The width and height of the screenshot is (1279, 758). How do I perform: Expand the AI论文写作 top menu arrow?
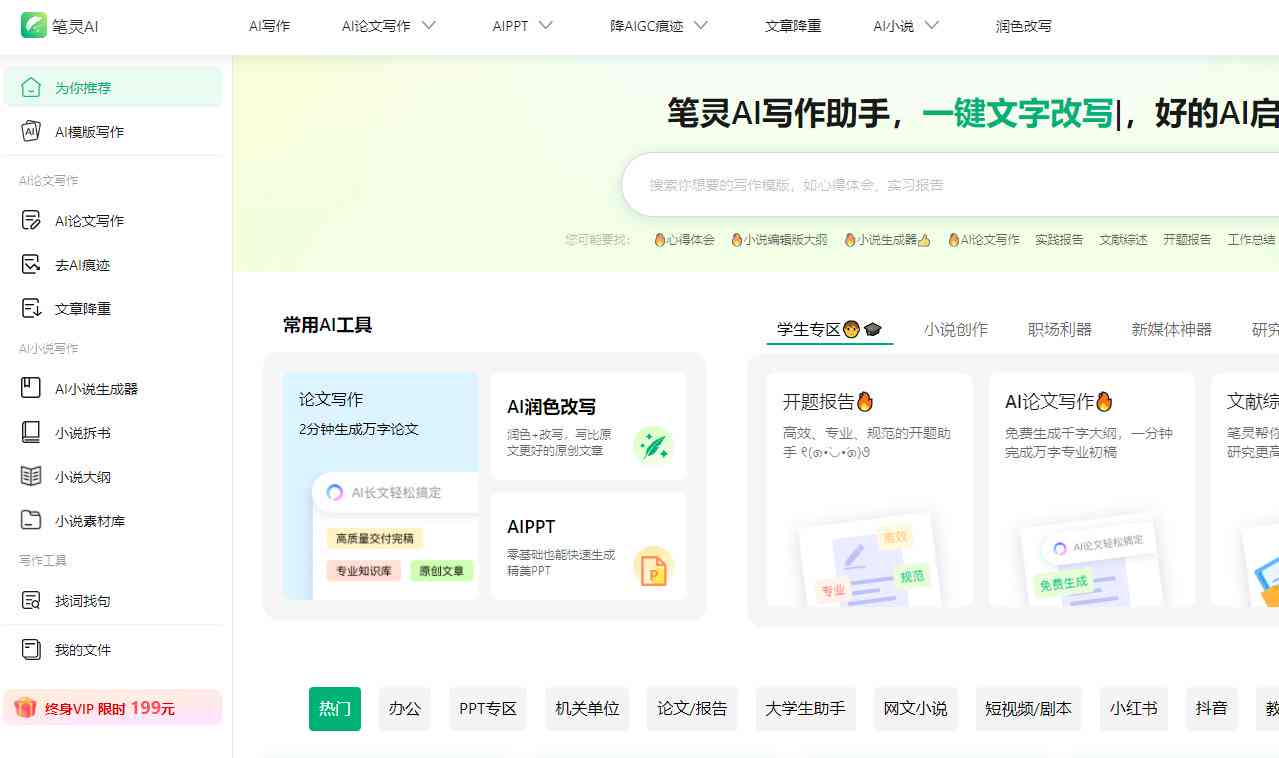(428, 26)
